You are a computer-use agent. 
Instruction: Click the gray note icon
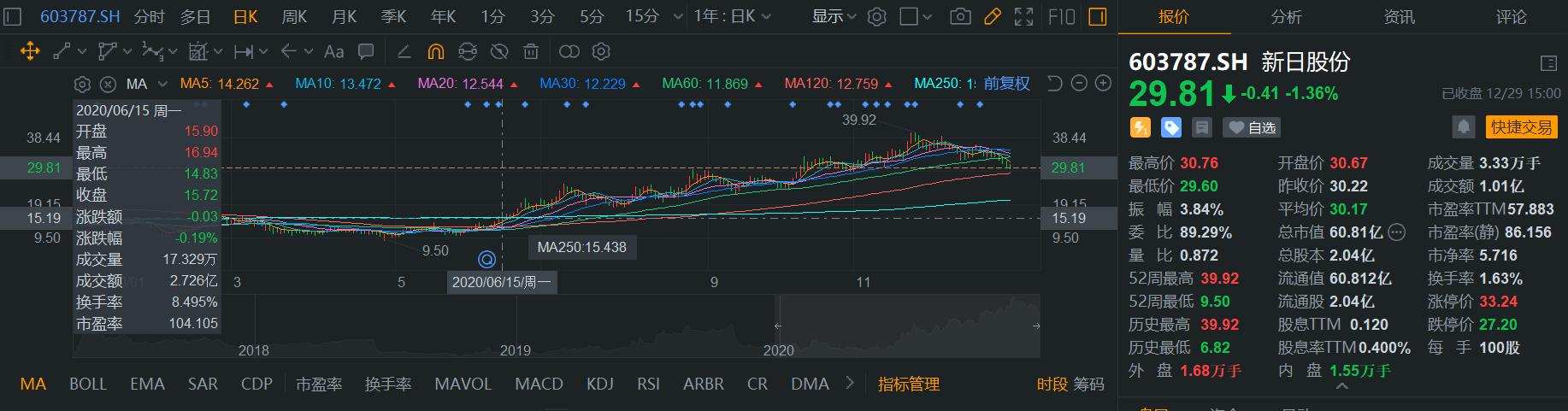(1202, 127)
